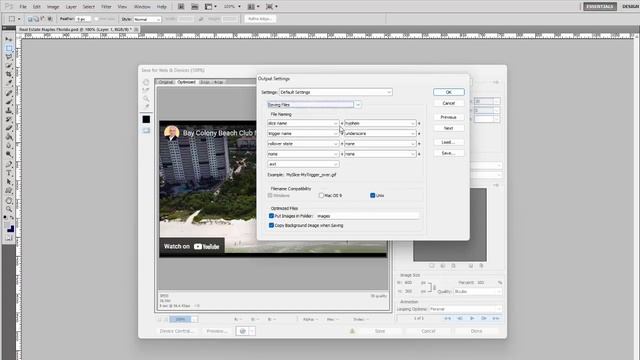Viewport: 640px width, 360px height.
Task: Open the slice name dropdown
Action: (303, 123)
